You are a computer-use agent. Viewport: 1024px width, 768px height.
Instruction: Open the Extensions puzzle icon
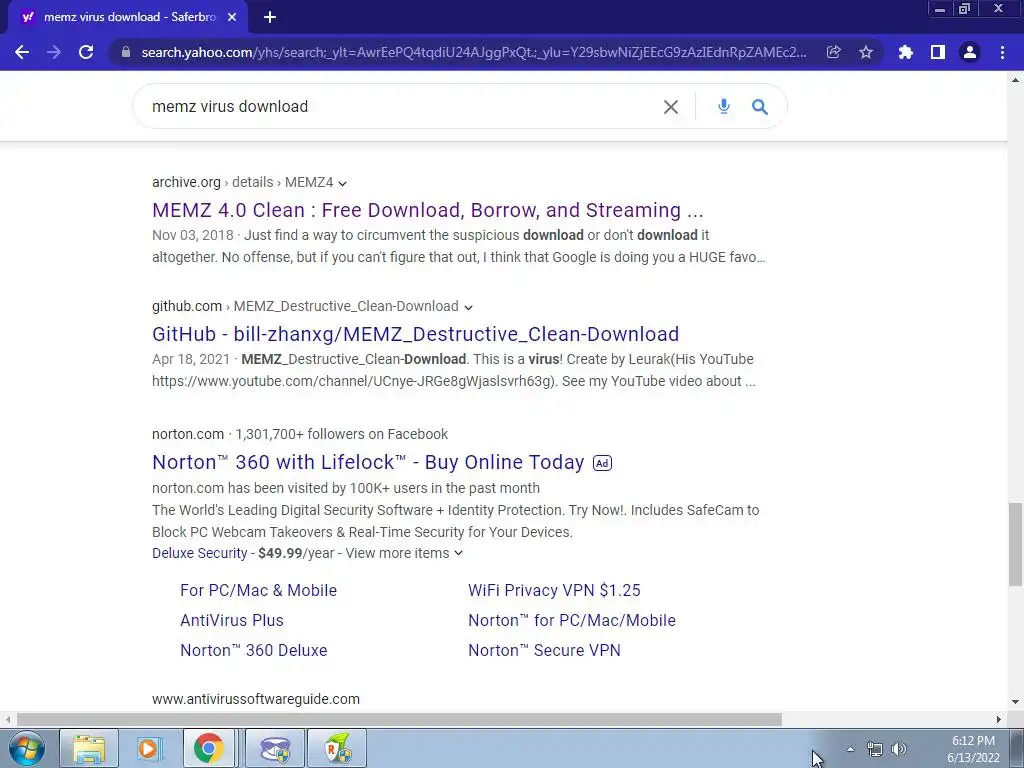pos(905,52)
